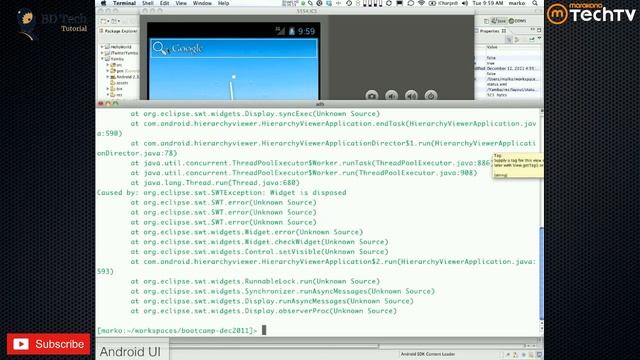Select the assets folder in Package Explorer
The height and width of the screenshot is (360, 640).
click(x=122, y=83)
